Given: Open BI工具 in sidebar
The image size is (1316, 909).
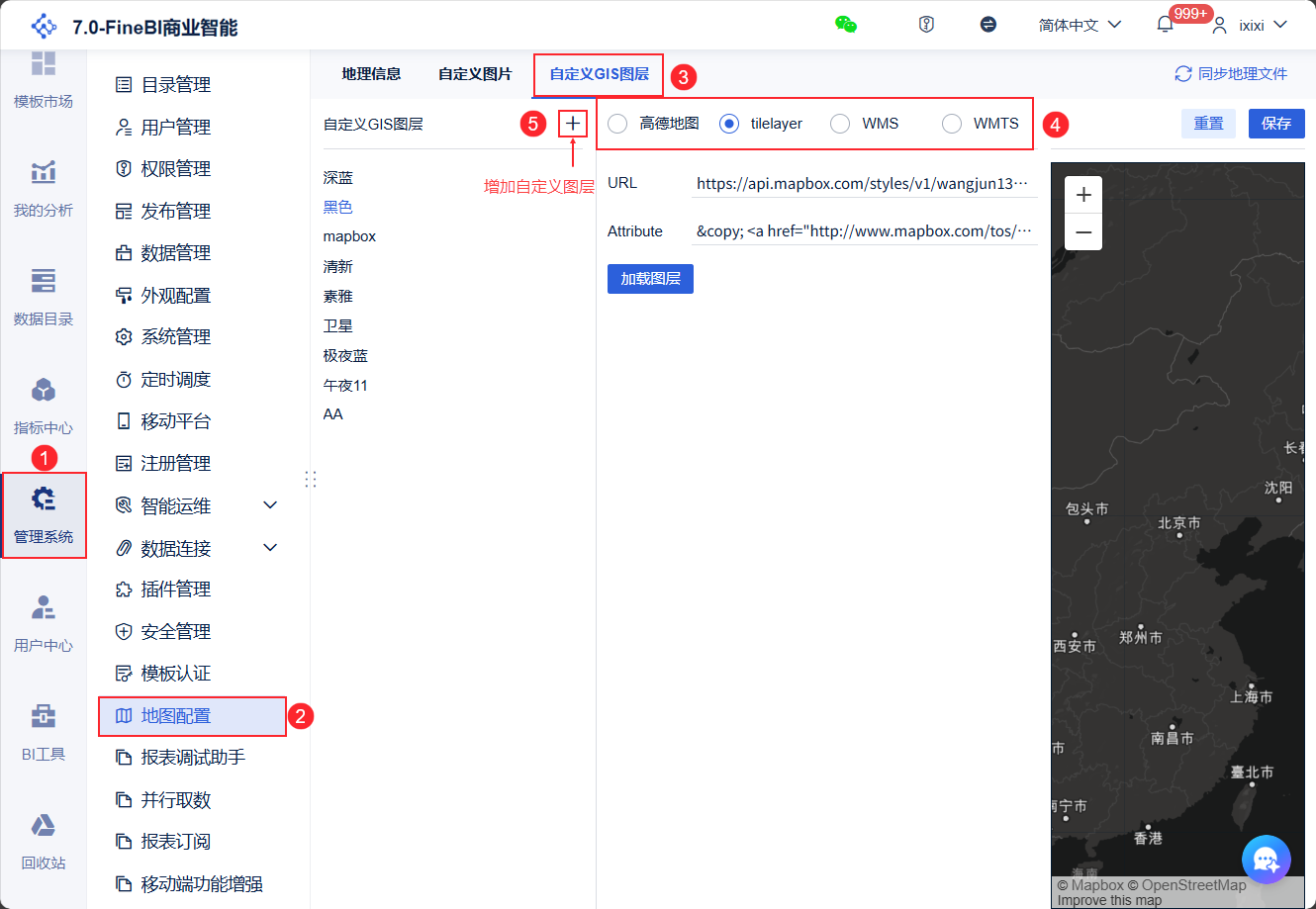Looking at the screenshot, I should (44, 732).
